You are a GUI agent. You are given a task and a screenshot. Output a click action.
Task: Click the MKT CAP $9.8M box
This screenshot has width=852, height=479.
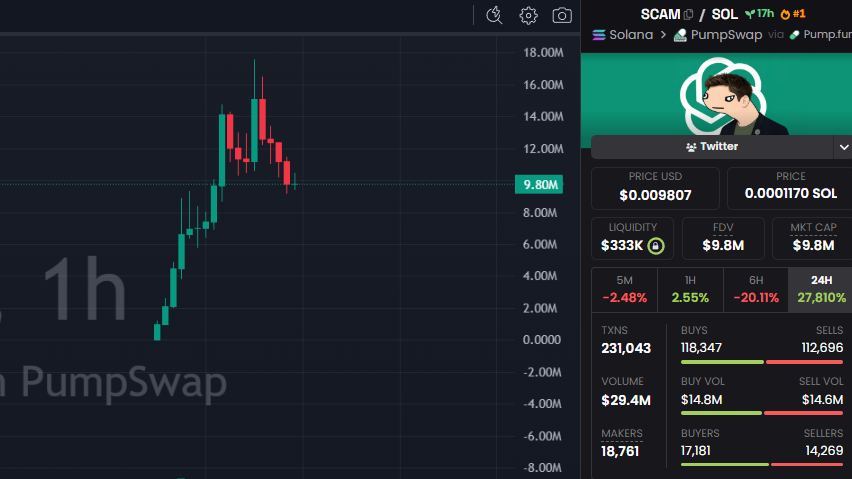pos(813,238)
